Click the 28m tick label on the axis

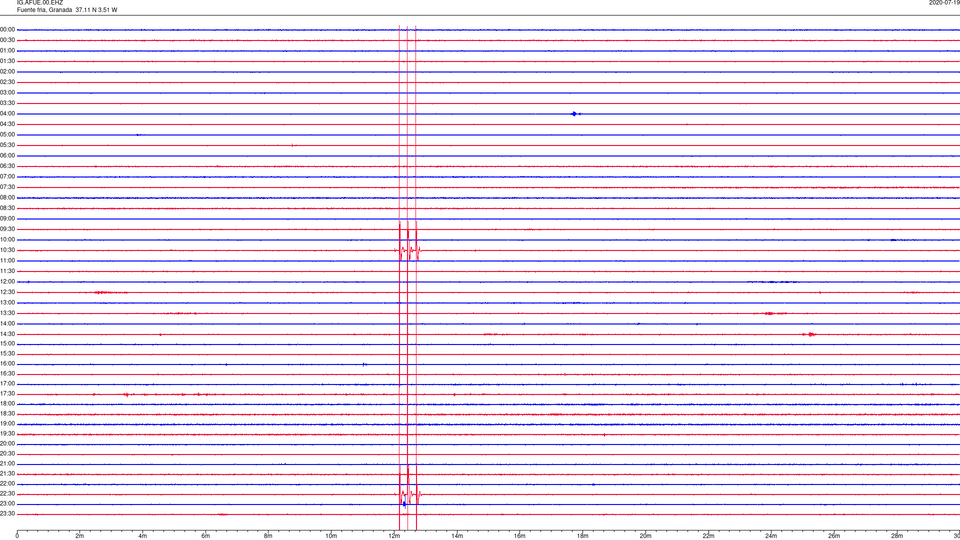[897, 536]
